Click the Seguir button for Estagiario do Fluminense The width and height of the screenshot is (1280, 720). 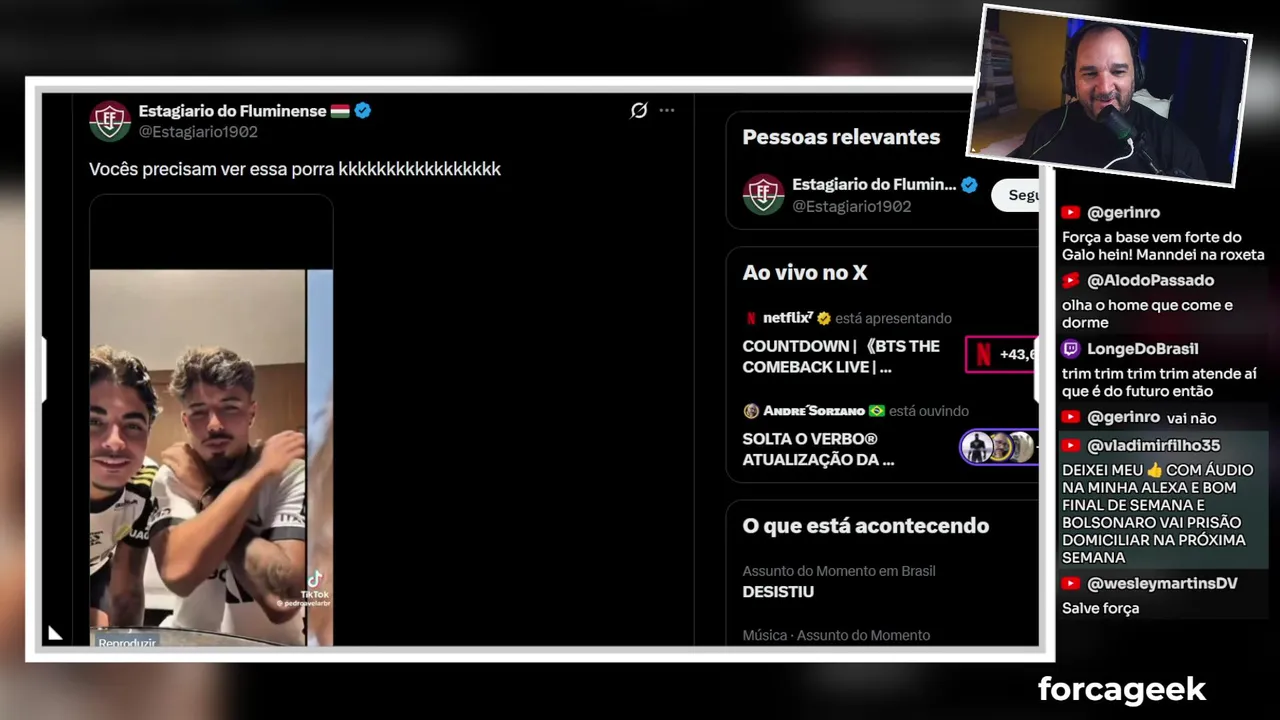(1015, 195)
